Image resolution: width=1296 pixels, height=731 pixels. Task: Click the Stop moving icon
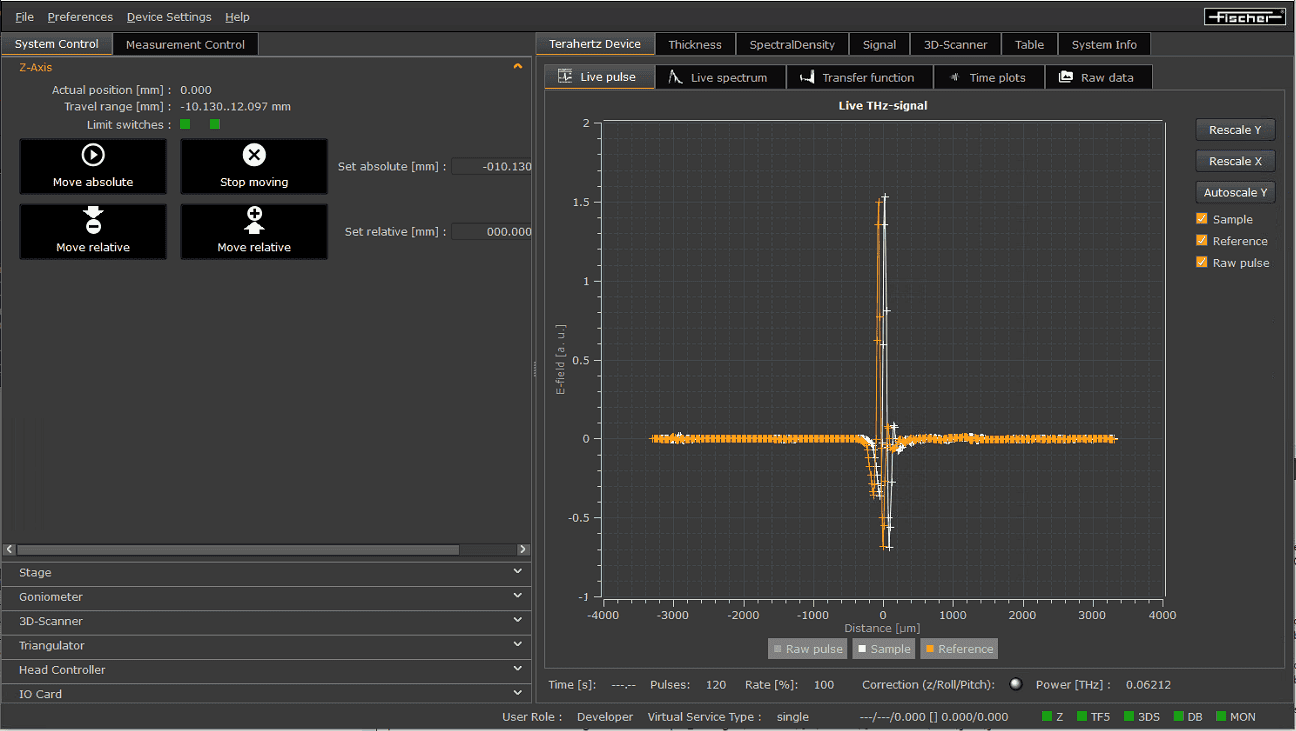253,154
